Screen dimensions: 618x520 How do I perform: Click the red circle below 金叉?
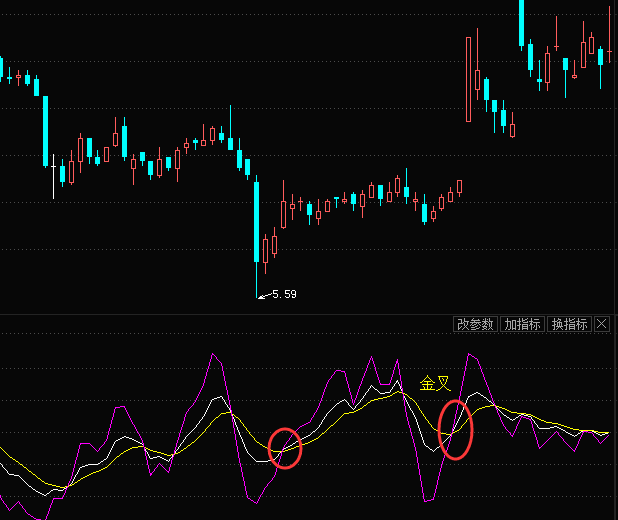456,429
